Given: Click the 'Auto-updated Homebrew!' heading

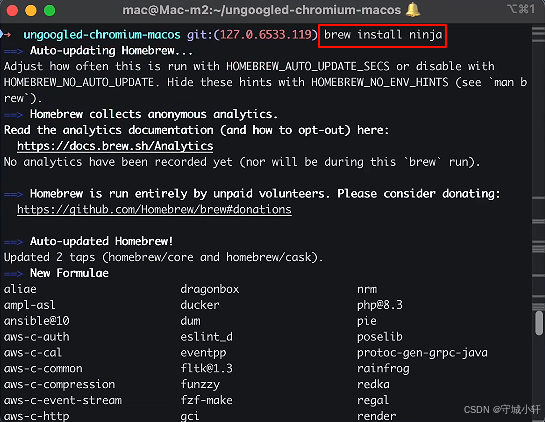Looking at the screenshot, I should (101, 241).
